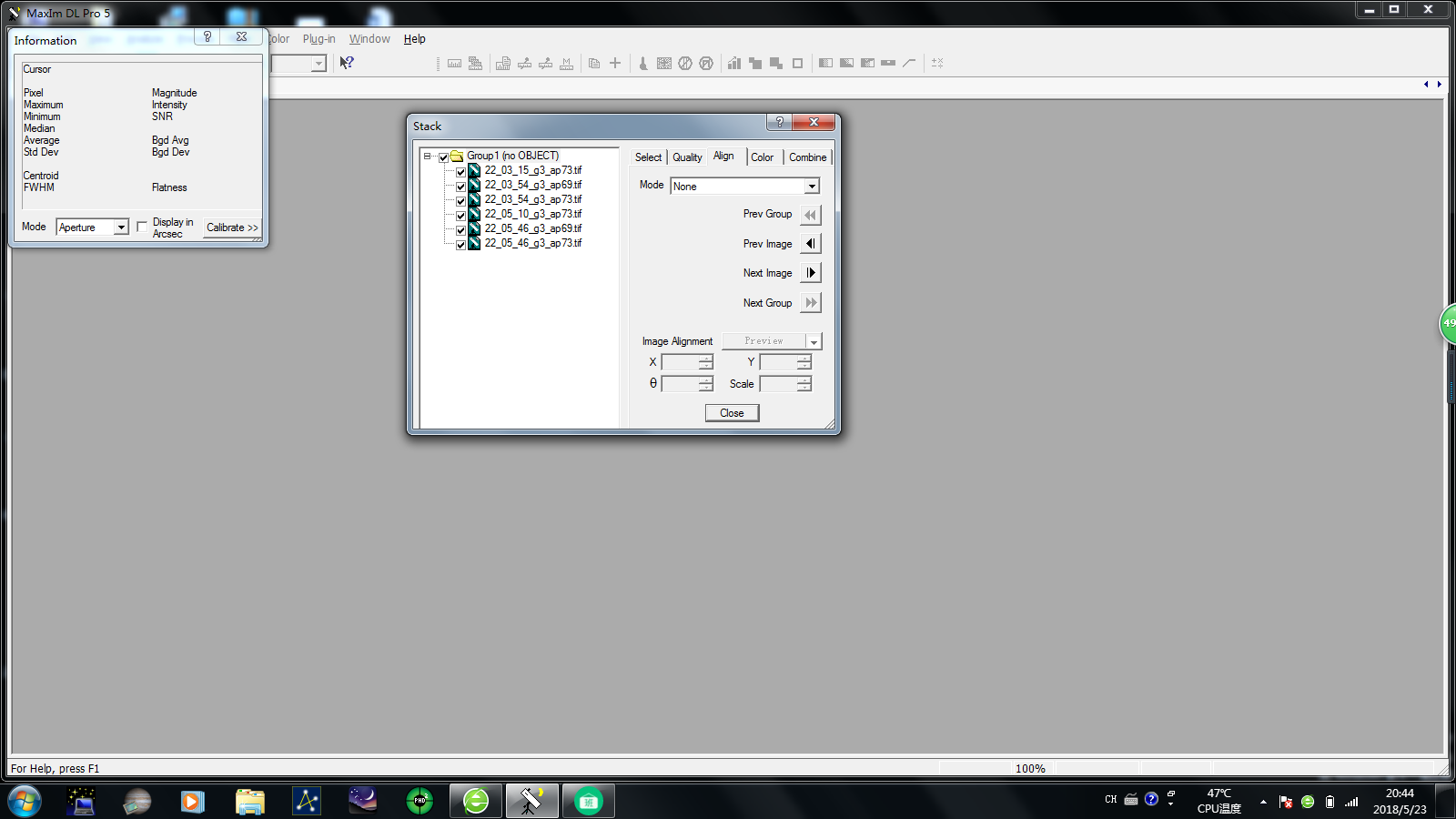Click the Group1 folder icon in tree

pyautogui.click(x=457, y=157)
